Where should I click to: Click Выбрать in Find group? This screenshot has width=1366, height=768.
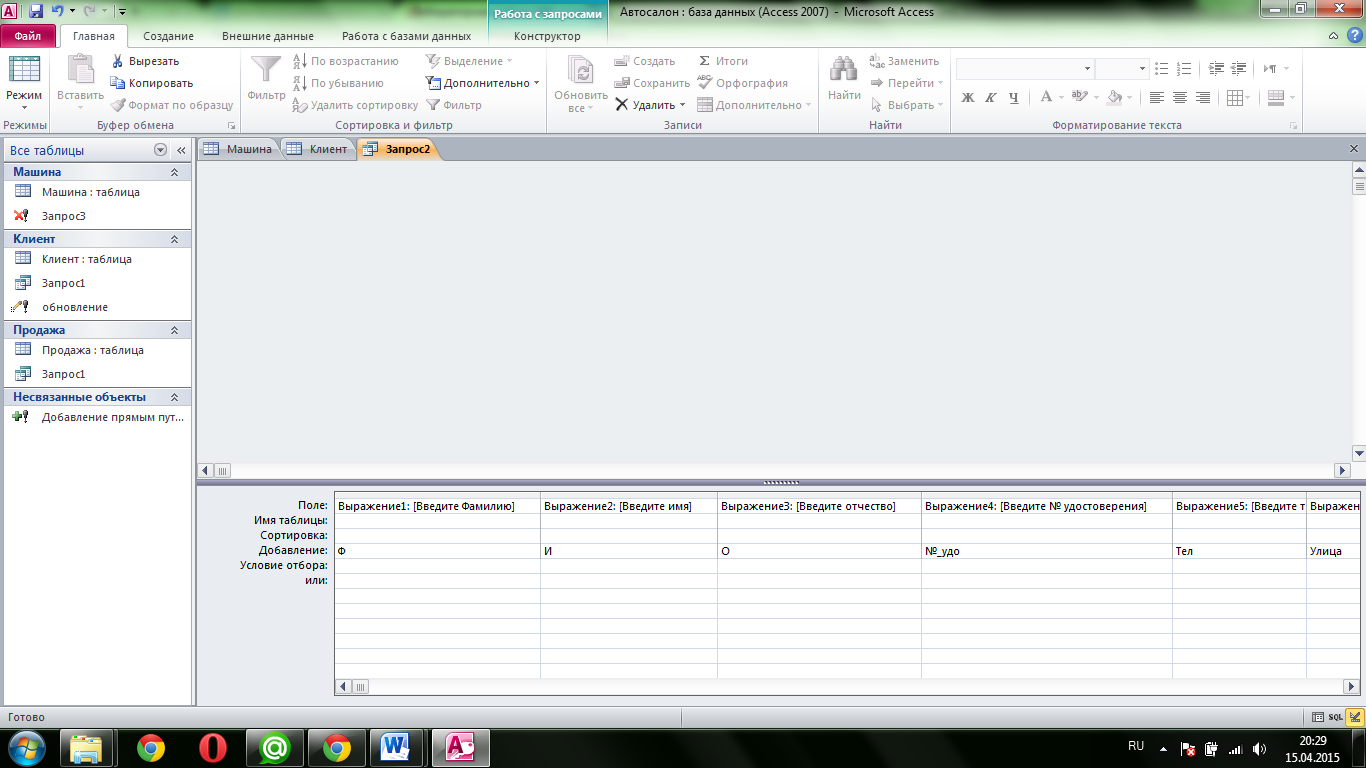pyautogui.click(x=906, y=105)
